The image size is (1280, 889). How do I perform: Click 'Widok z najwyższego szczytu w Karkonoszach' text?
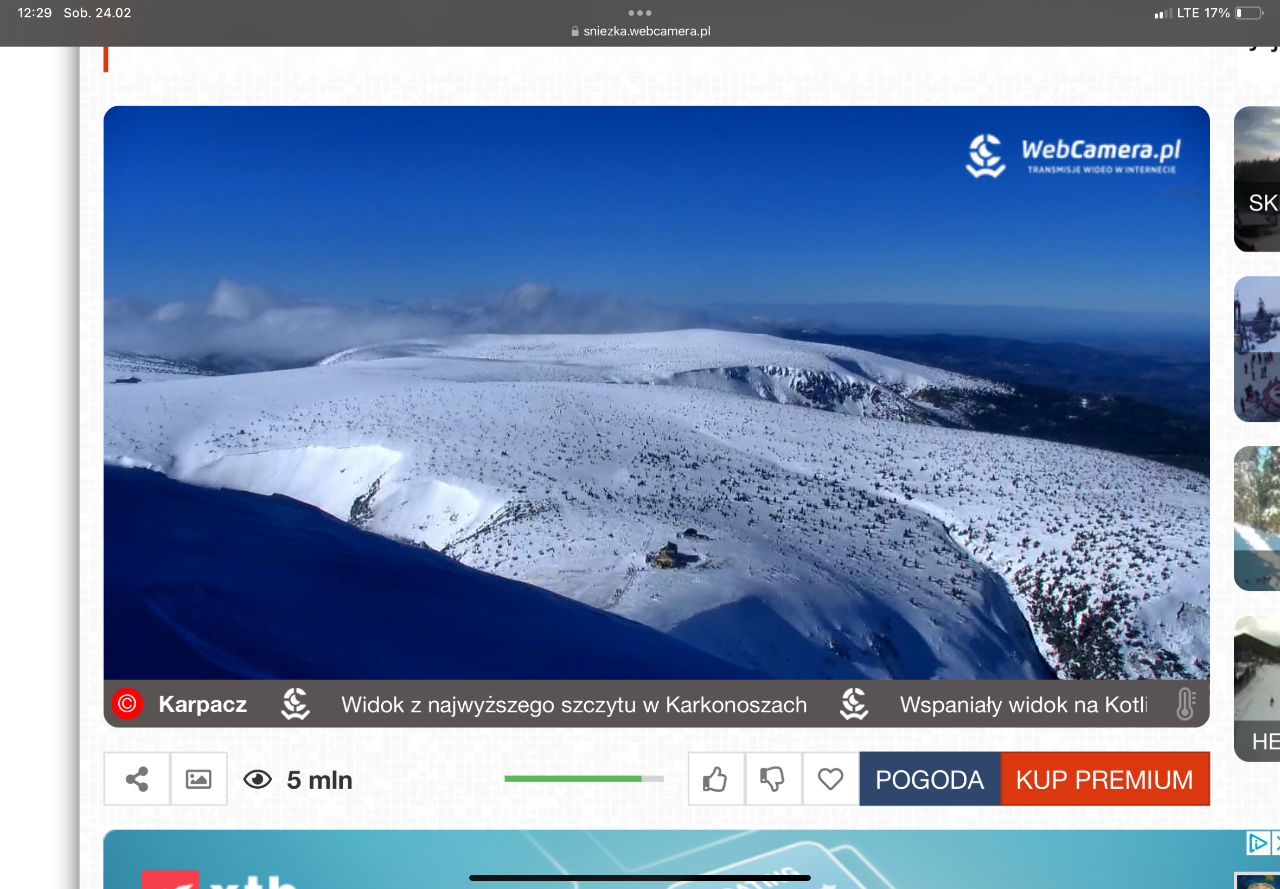click(x=574, y=704)
